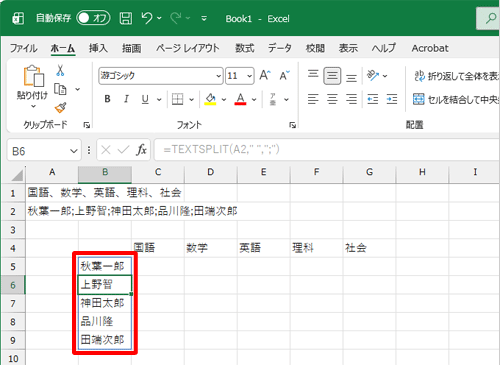Click the Borders icon
Screen dimensions: 500x365
pyautogui.click(x=177, y=99)
